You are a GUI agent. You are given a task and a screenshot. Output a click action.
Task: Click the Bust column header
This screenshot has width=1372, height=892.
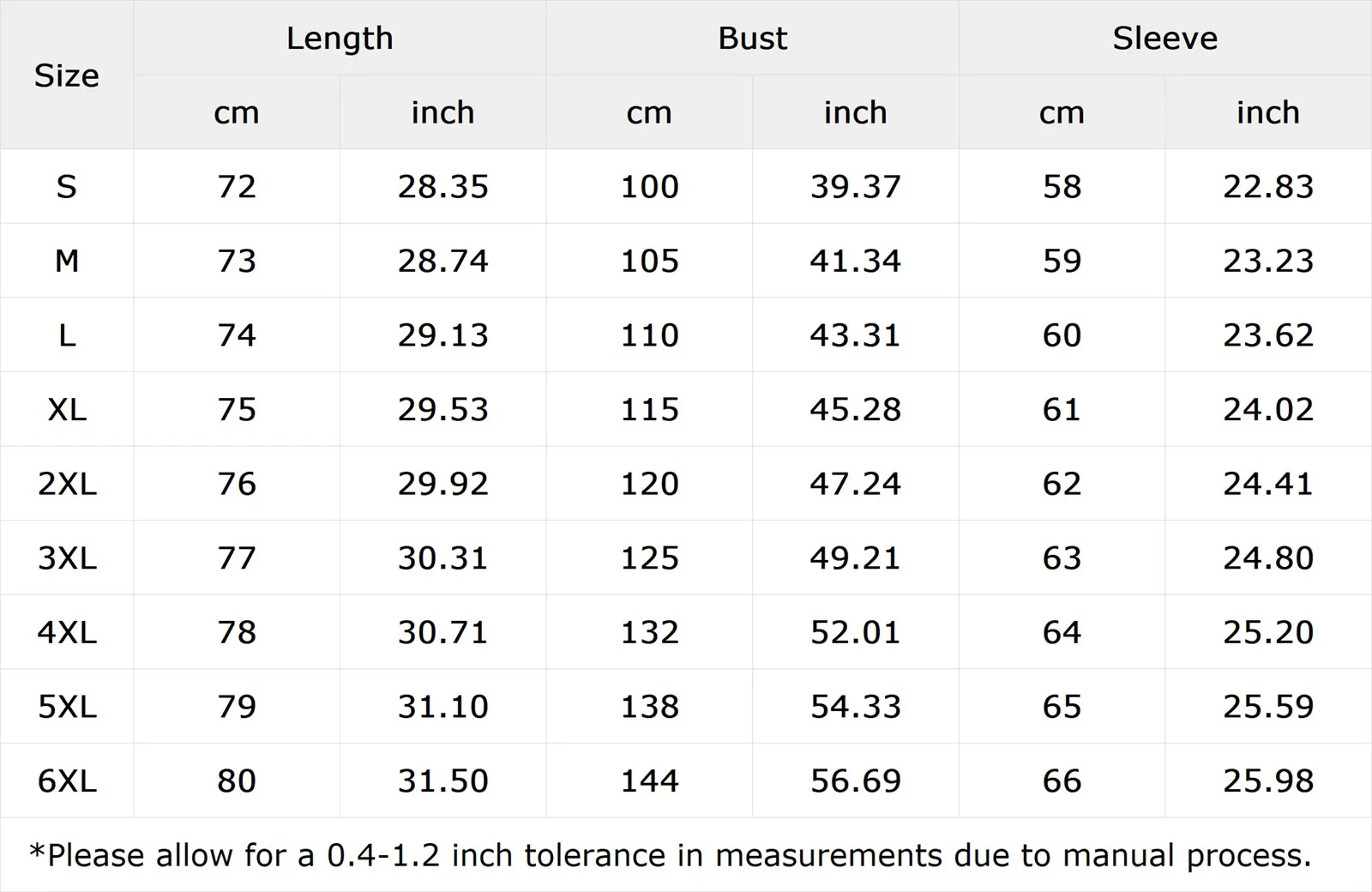point(752,39)
